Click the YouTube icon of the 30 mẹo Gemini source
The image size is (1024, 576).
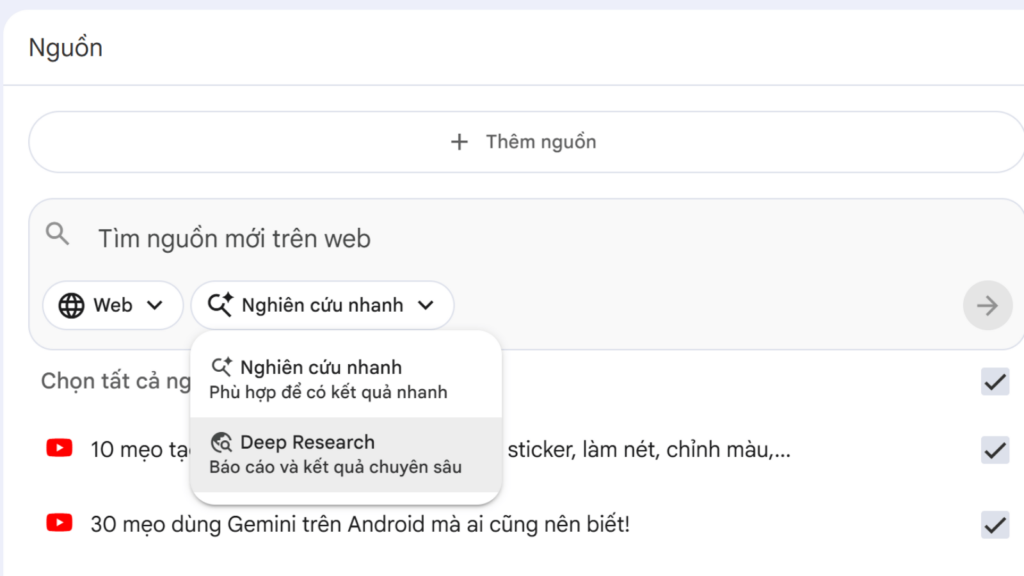pyautogui.click(x=60, y=522)
